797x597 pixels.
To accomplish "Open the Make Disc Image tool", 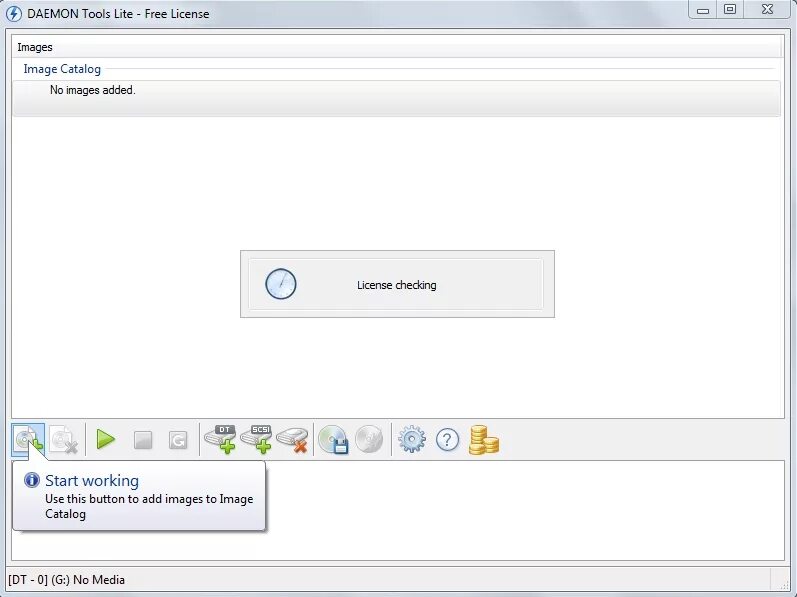I will point(333,439).
